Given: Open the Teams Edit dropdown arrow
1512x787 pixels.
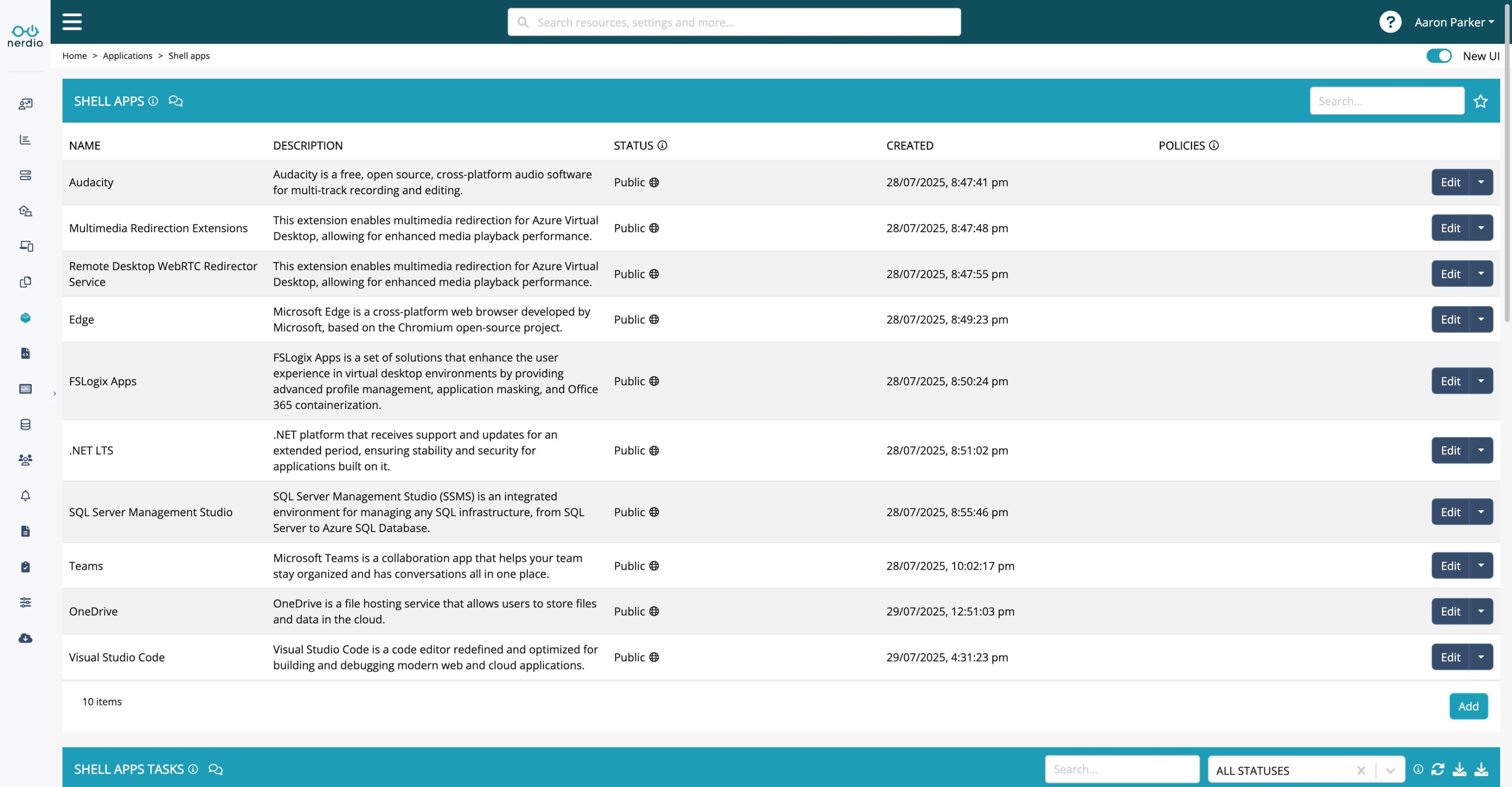Looking at the screenshot, I should point(1481,566).
